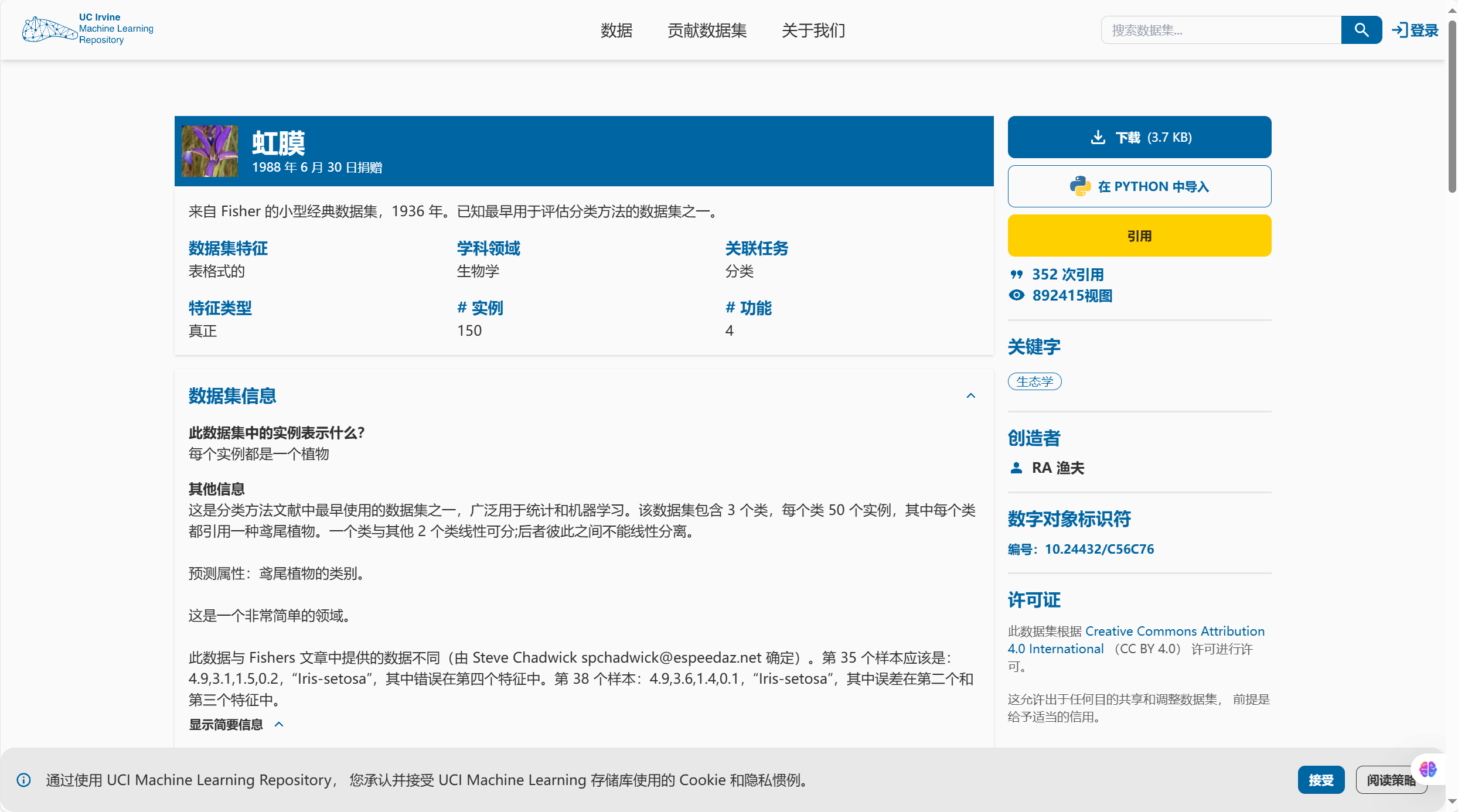Click the yellow 引用 button
1458x812 pixels.
(x=1139, y=236)
